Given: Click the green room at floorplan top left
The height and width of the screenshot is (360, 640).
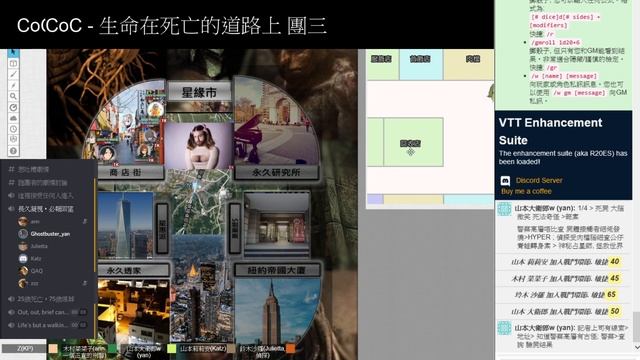Looking at the screenshot, I should (x=382, y=64).
